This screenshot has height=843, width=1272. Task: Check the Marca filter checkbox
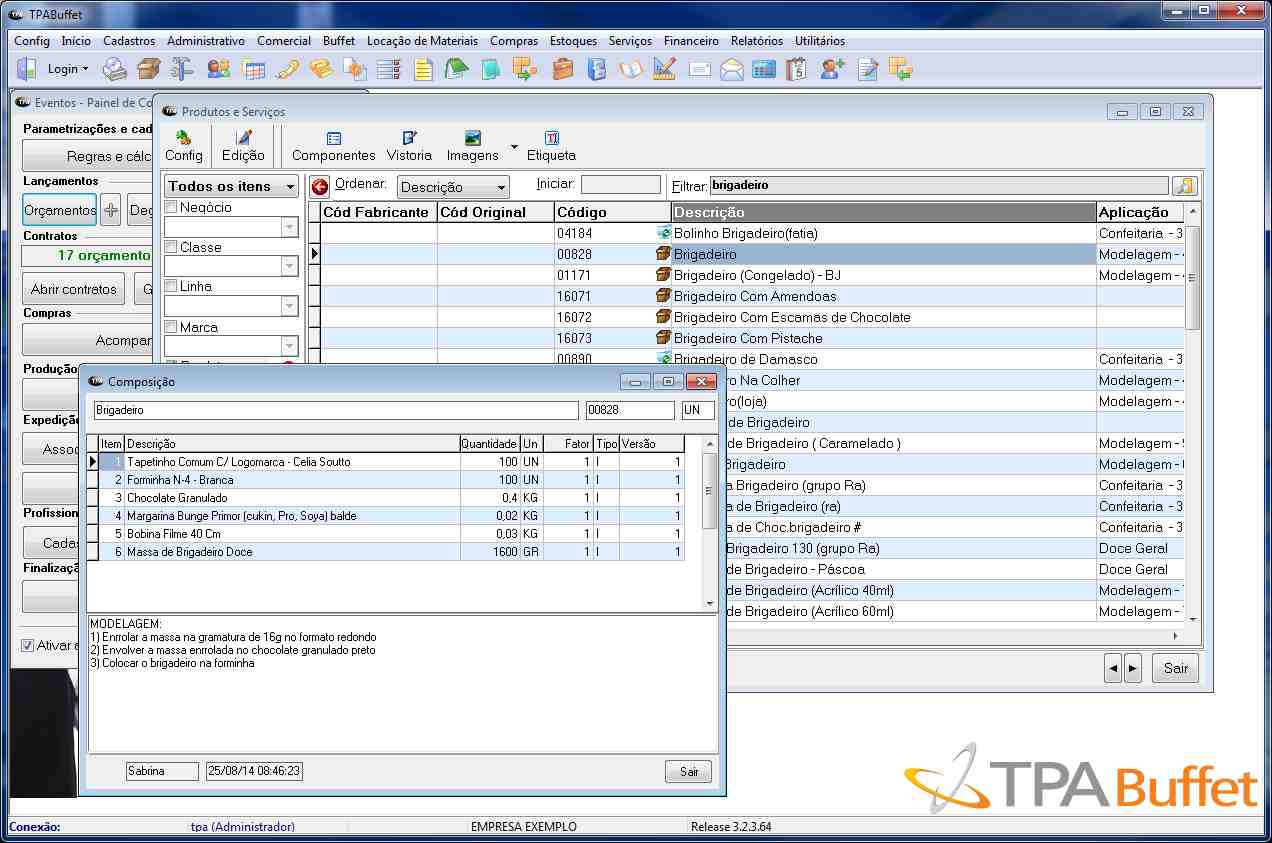(x=171, y=327)
